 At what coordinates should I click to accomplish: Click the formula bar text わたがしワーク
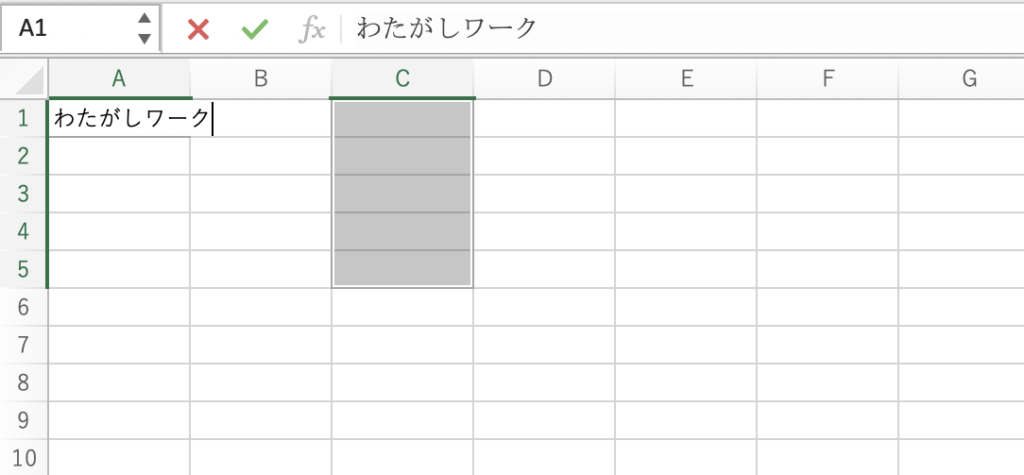click(446, 29)
